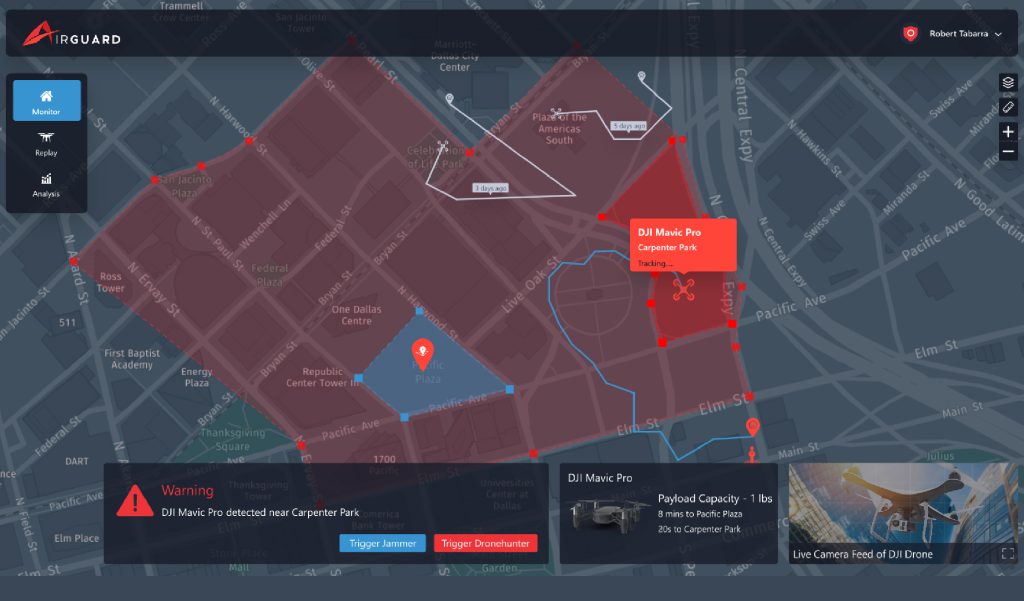The height and width of the screenshot is (601, 1024).
Task: Trigger the Jammer
Action: [383, 543]
